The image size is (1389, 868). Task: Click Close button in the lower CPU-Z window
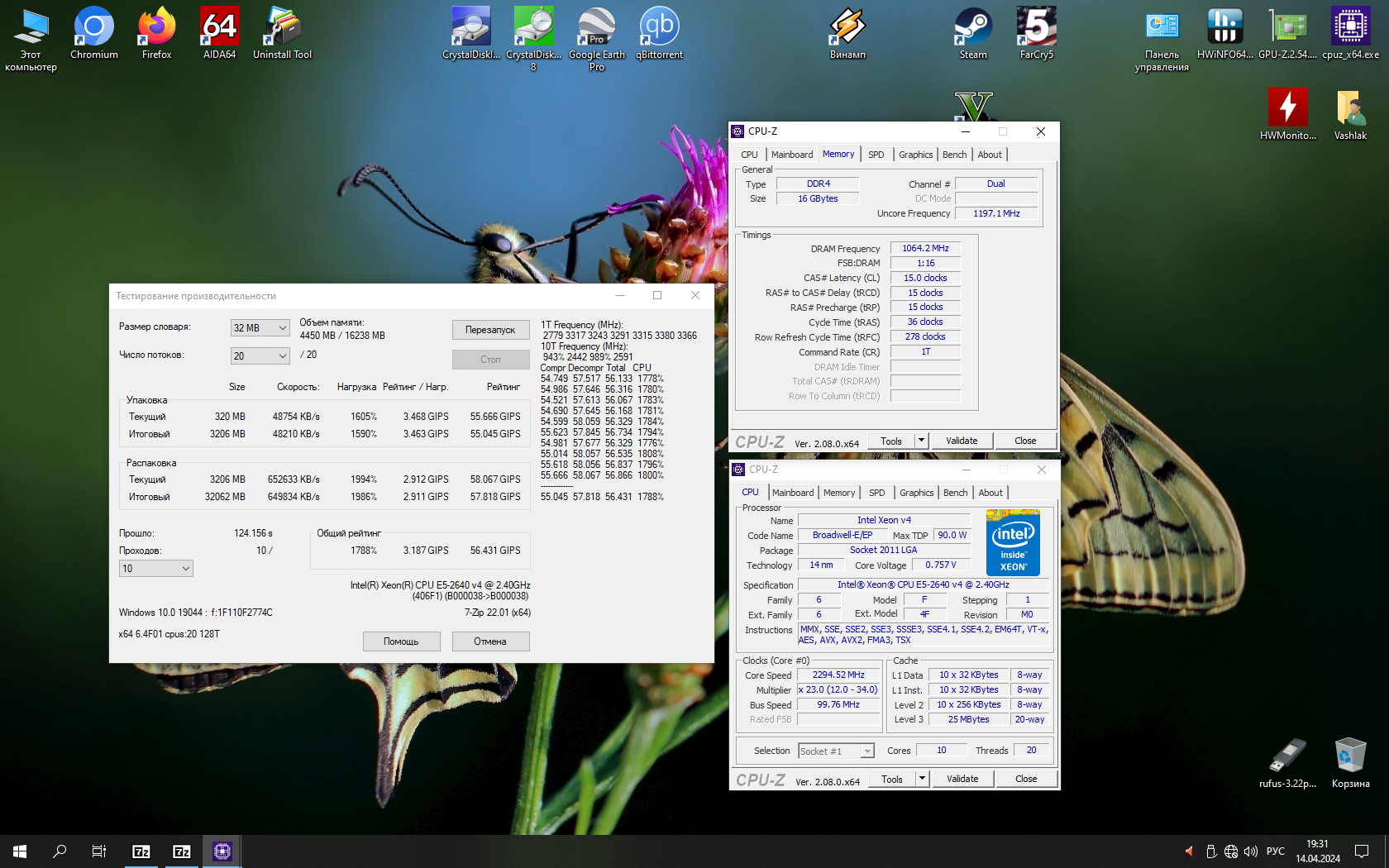[x=1026, y=779]
